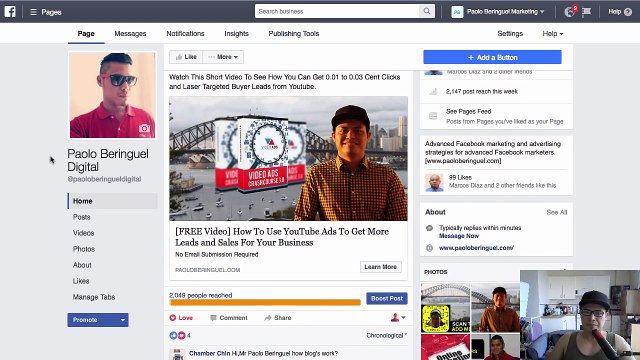640x360 pixels.
Task: Open the Help dropdown in page tabs
Action: pyautogui.click(x=553, y=34)
